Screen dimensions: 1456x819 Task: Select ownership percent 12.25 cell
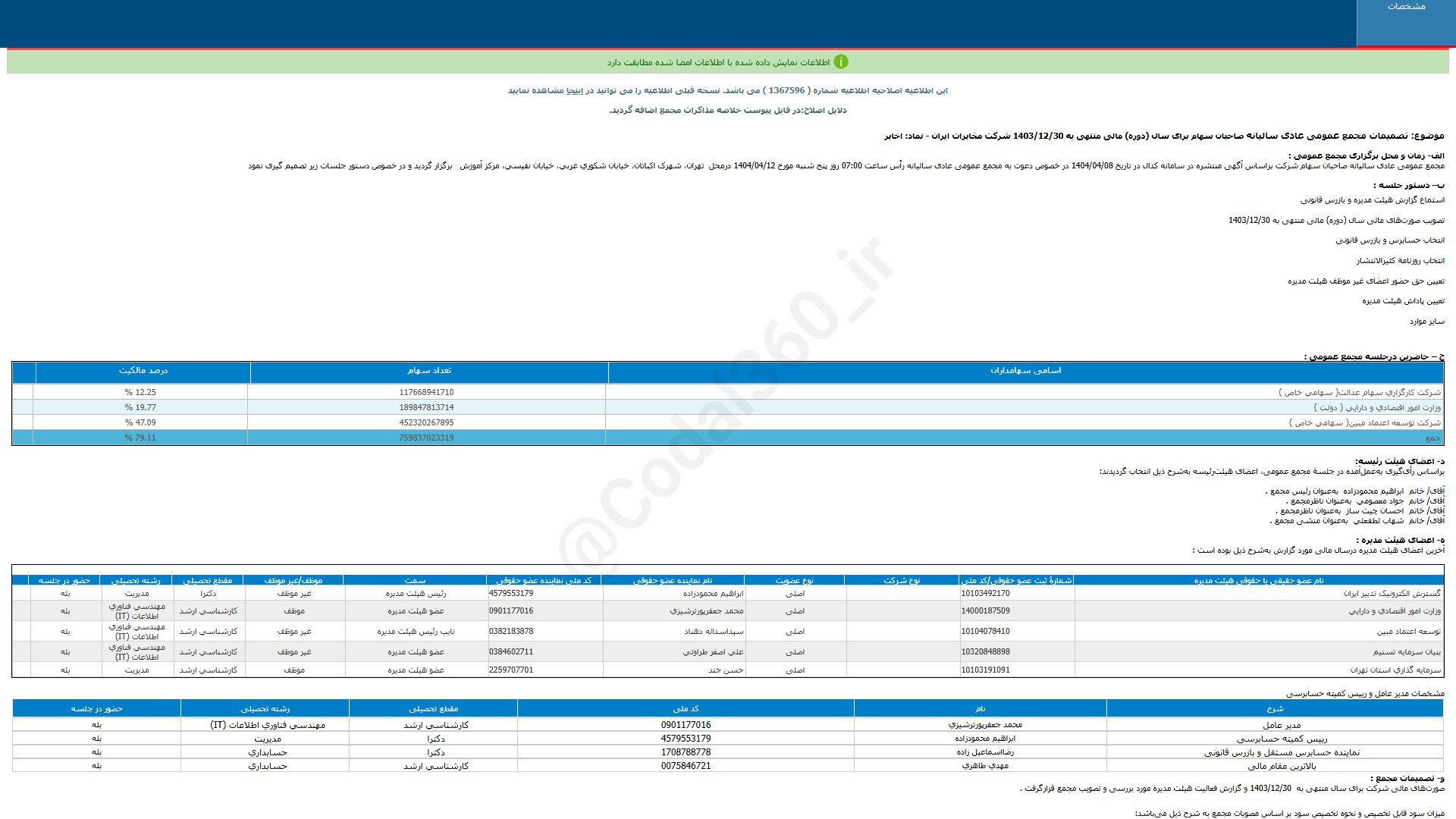(x=140, y=393)
